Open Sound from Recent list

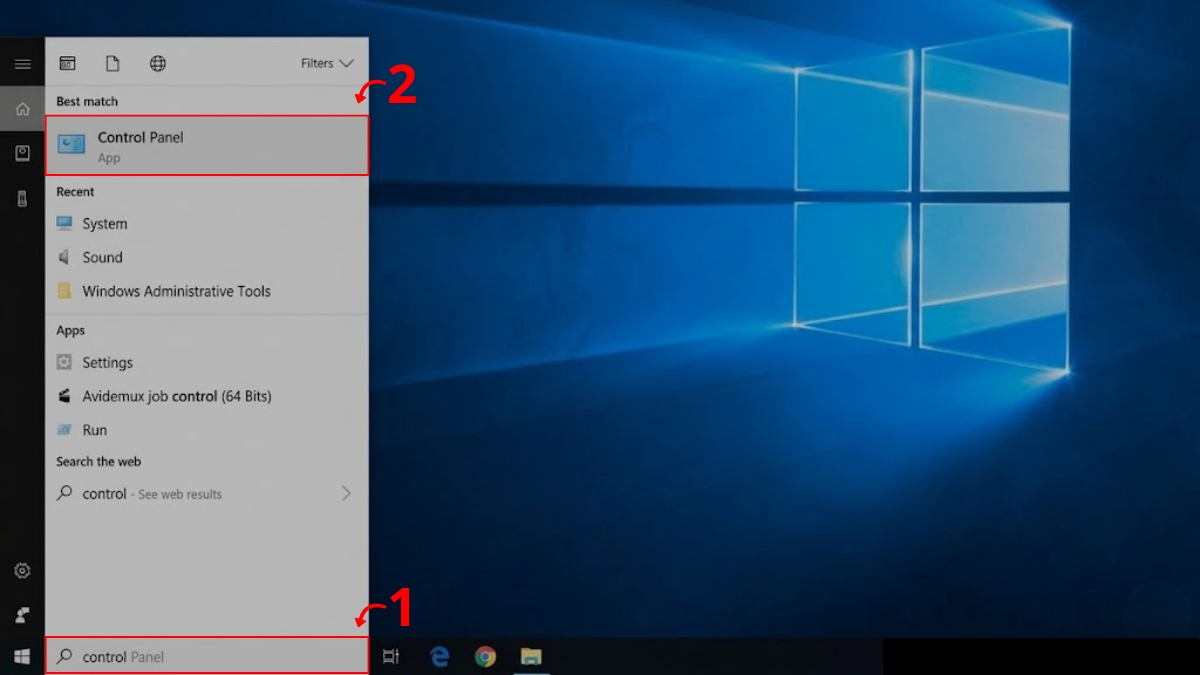tap(102, 257)
